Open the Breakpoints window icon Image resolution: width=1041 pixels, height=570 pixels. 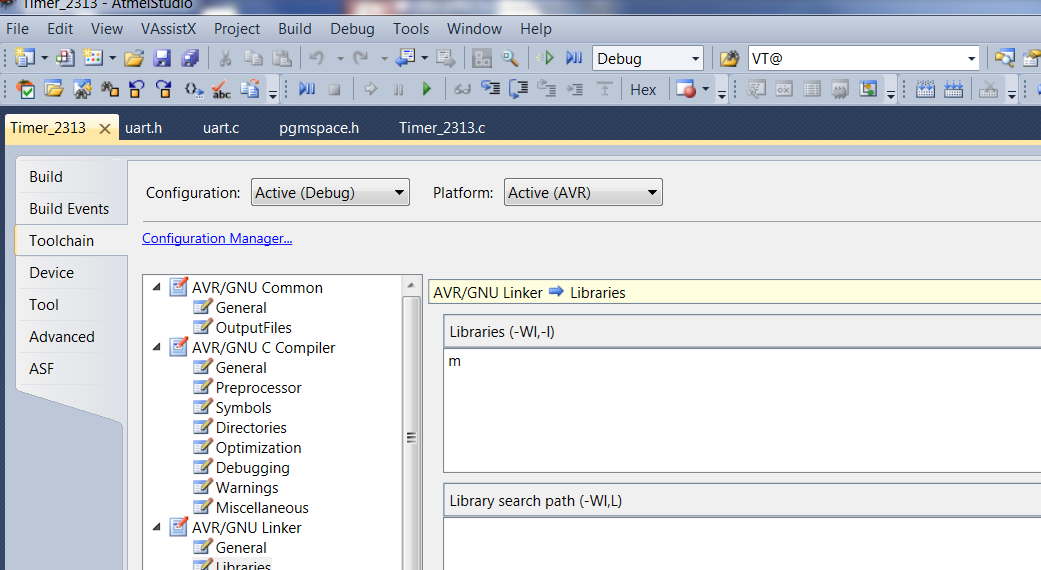pos(685,89)
